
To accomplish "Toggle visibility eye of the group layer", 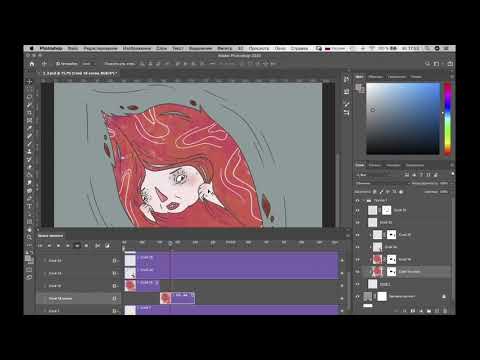I will tap(358, 201).
